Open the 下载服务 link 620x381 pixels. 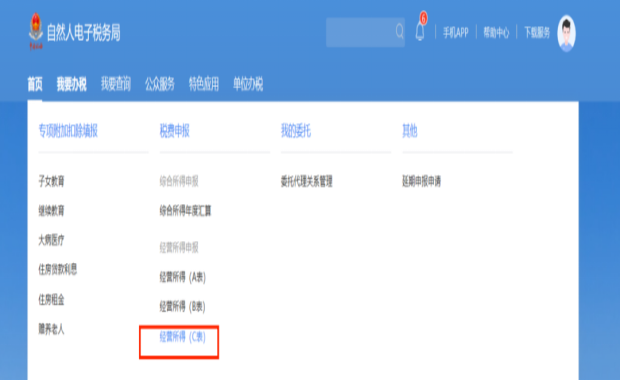[x=537, y=32]
